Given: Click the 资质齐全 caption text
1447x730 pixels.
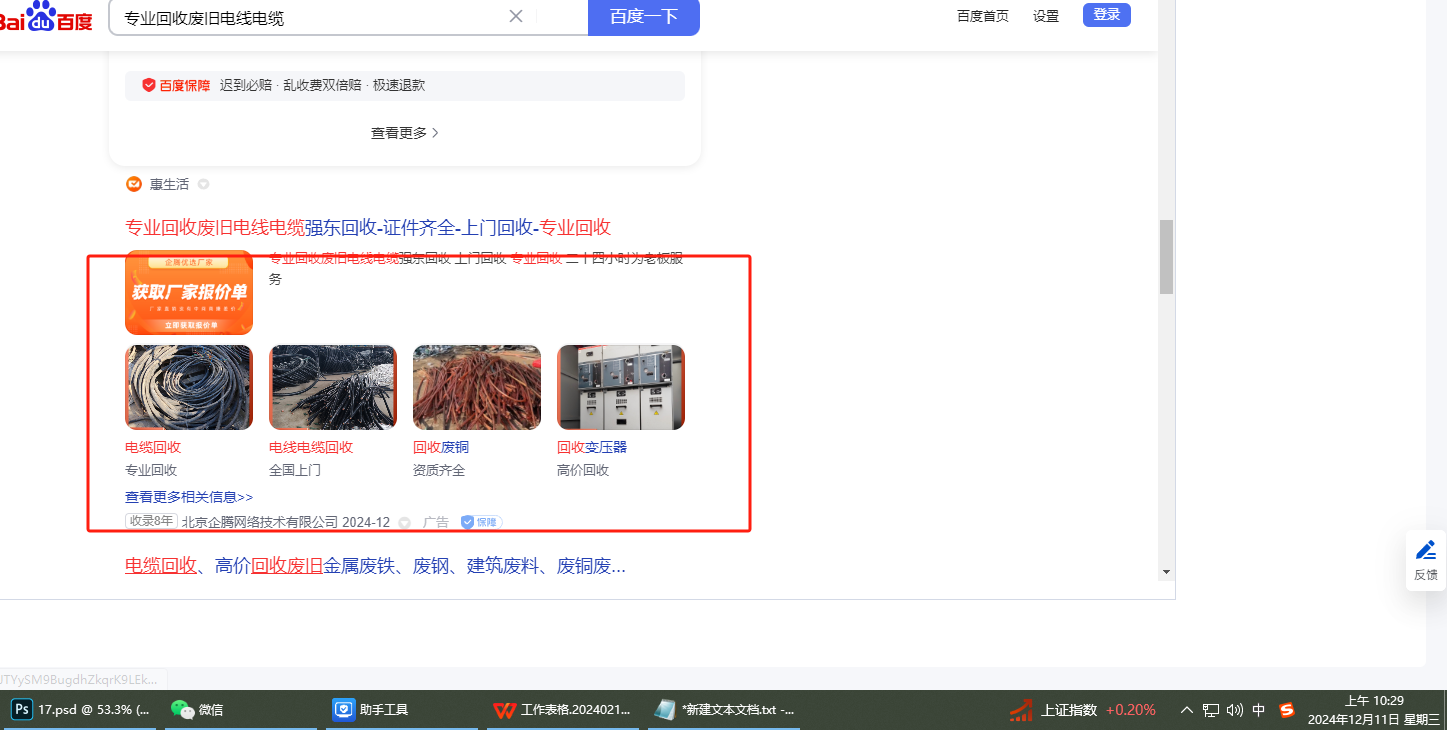Looking at the screenshot, I should tap(439, 470).
